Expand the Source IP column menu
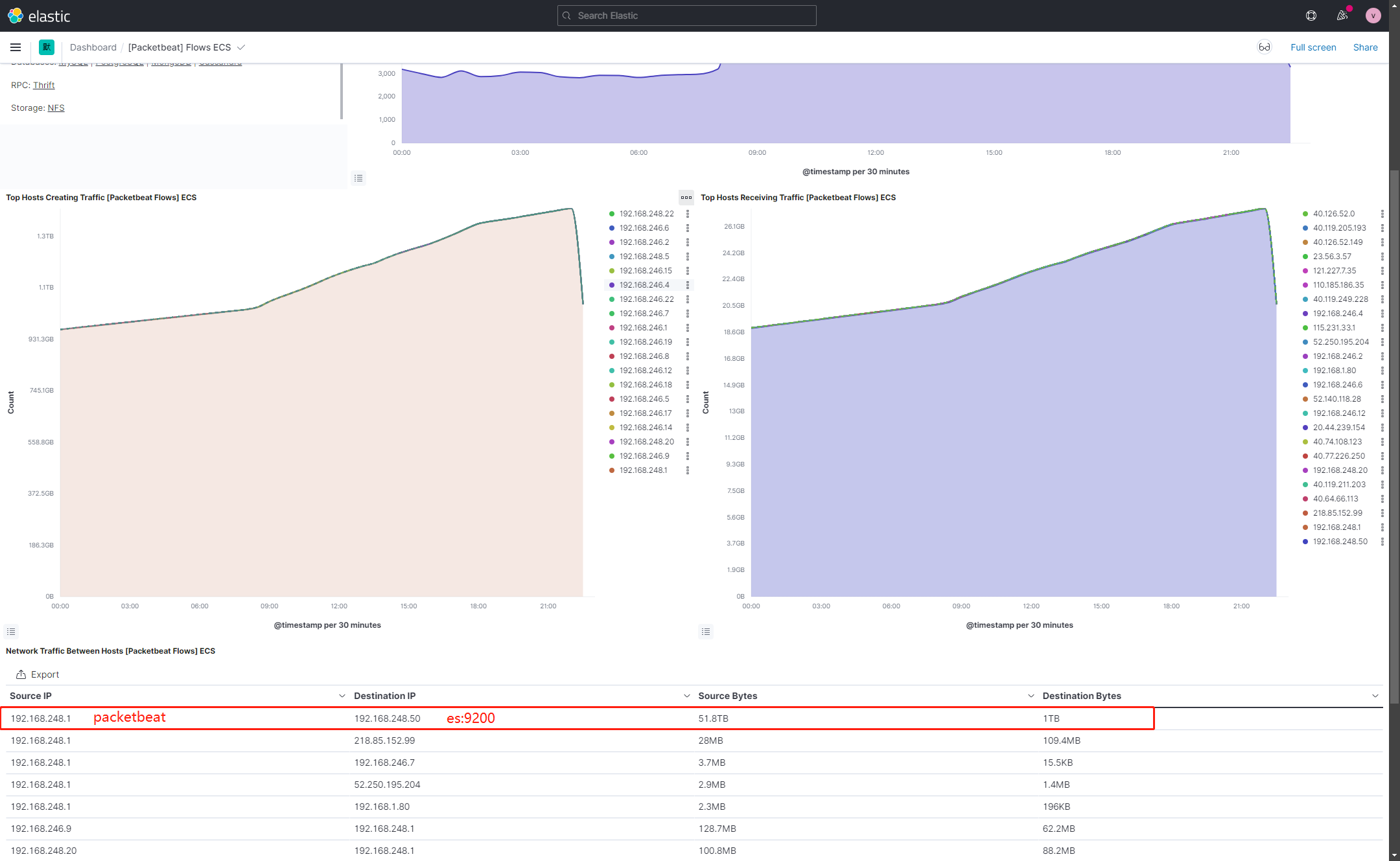 coord(342,696)
